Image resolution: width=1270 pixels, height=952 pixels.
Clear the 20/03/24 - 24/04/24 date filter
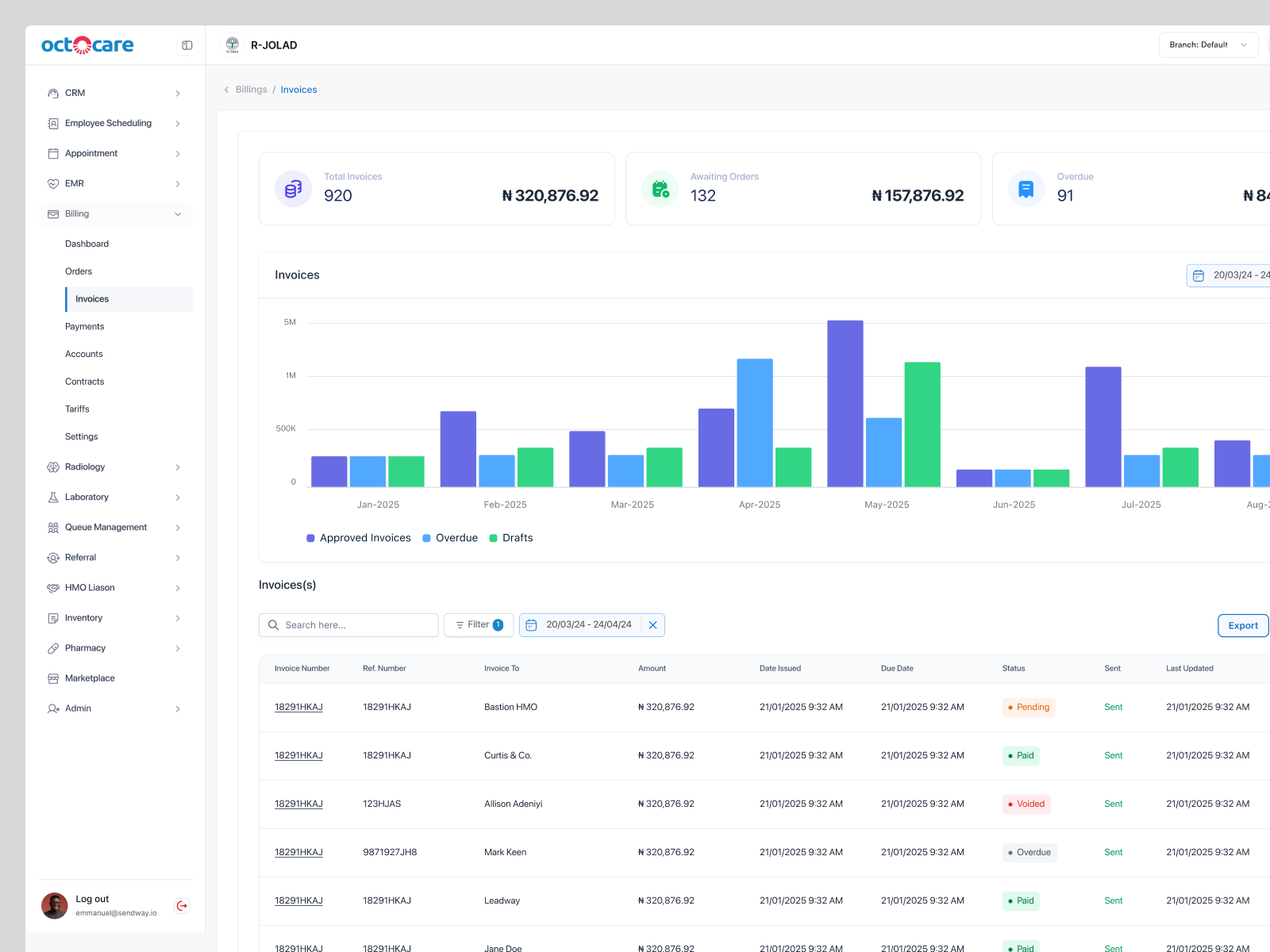[652, 625]
